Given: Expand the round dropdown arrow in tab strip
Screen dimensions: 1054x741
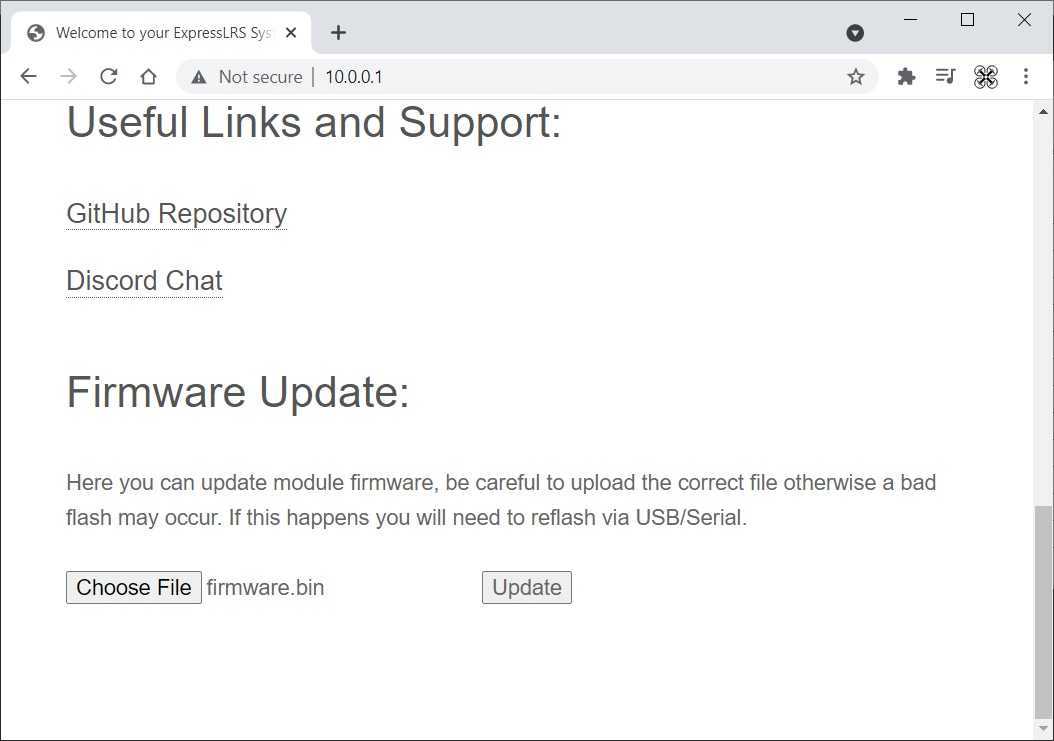Looking at the screenshot, I should 855,33.
